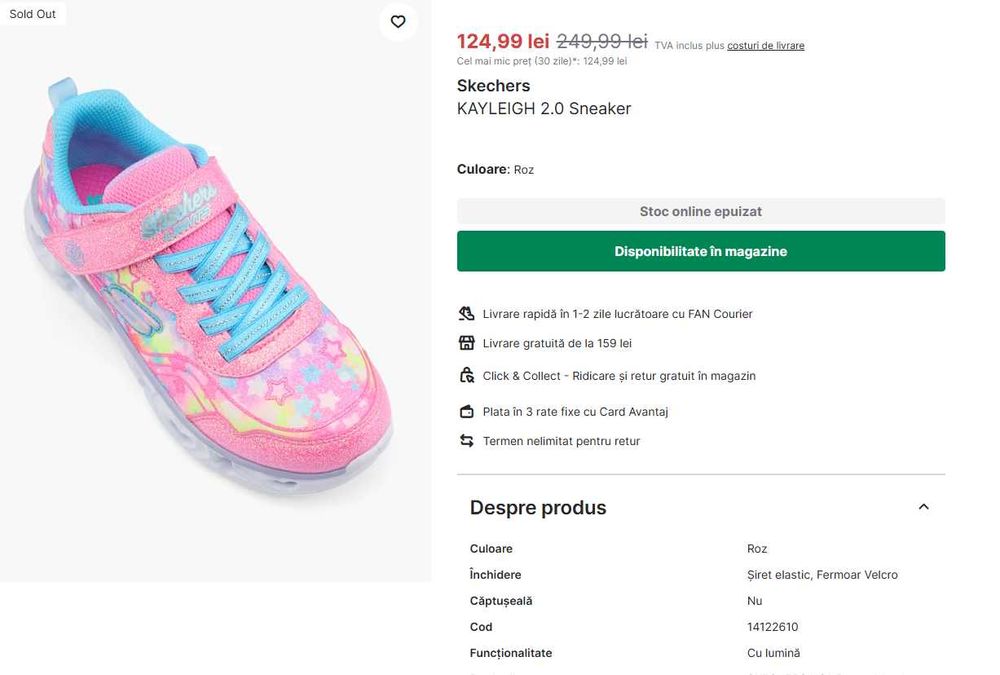
Task: Click the Culoare: Roz color label
Action: [495, 170]
